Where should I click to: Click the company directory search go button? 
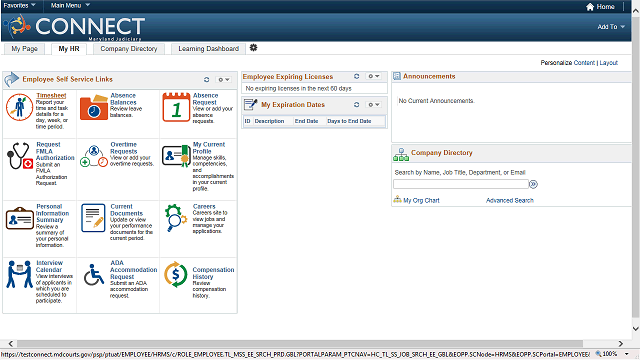click(x=533, y=184)
